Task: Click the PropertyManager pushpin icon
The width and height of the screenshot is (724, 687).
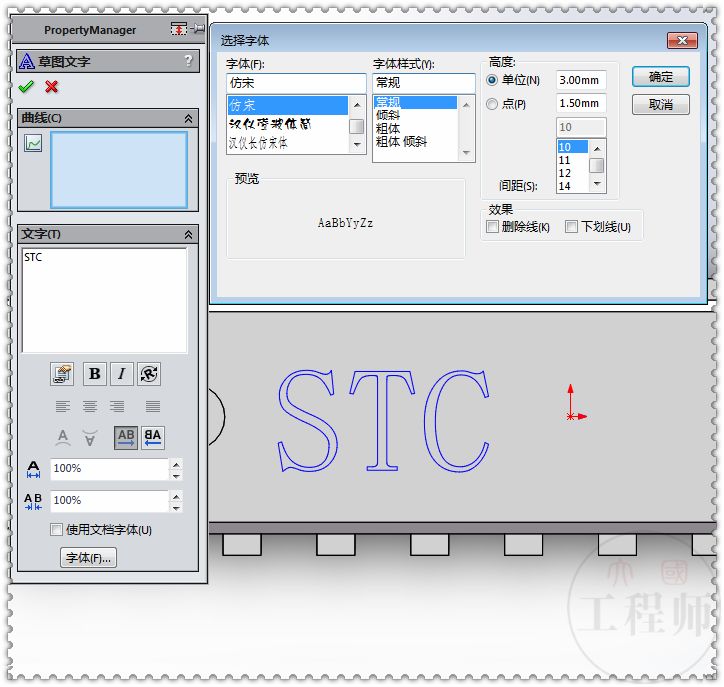Action: (199, 29)
